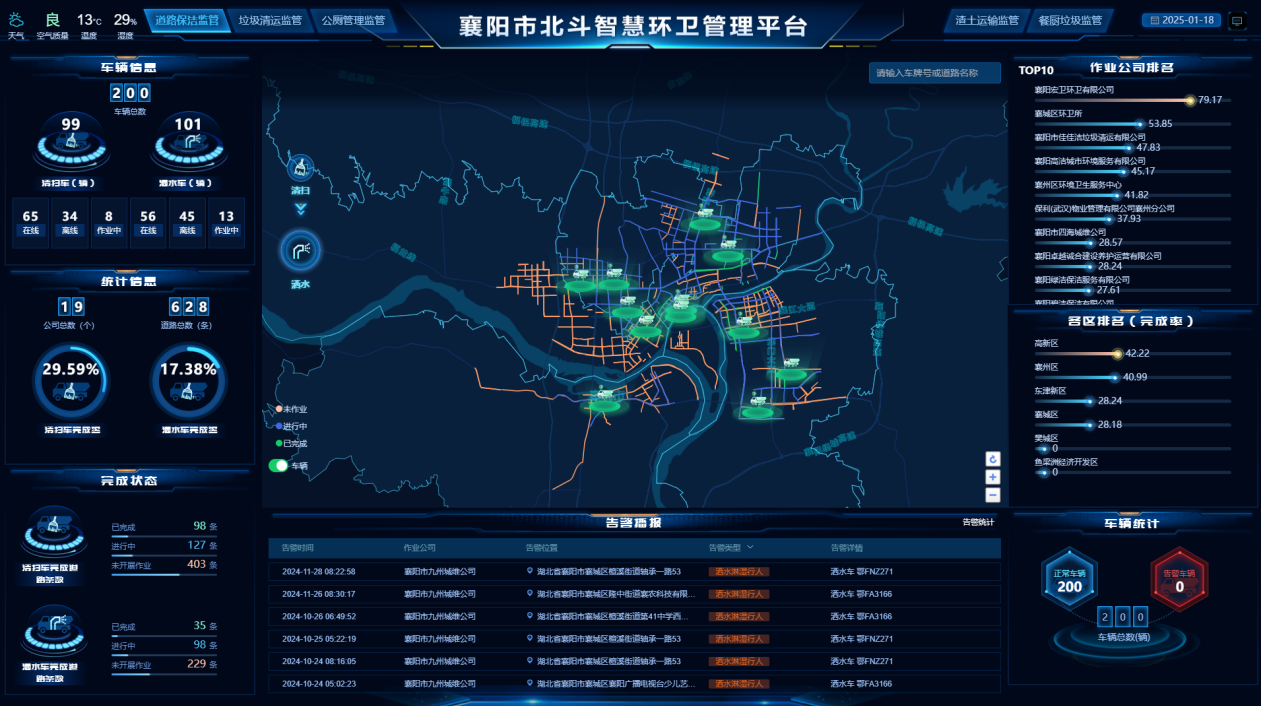Click the monitor screen icon at top right
Viewport: 1261px width, 706px height.
1236,20
